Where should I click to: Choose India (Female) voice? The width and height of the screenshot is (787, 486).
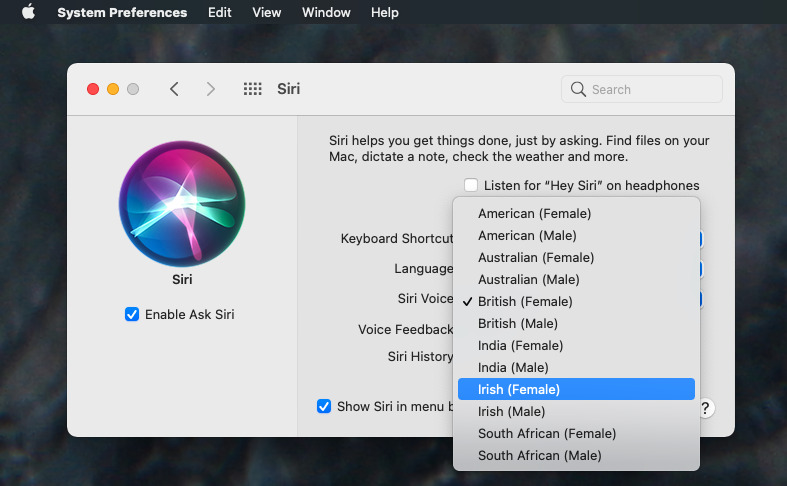(520, 345)
